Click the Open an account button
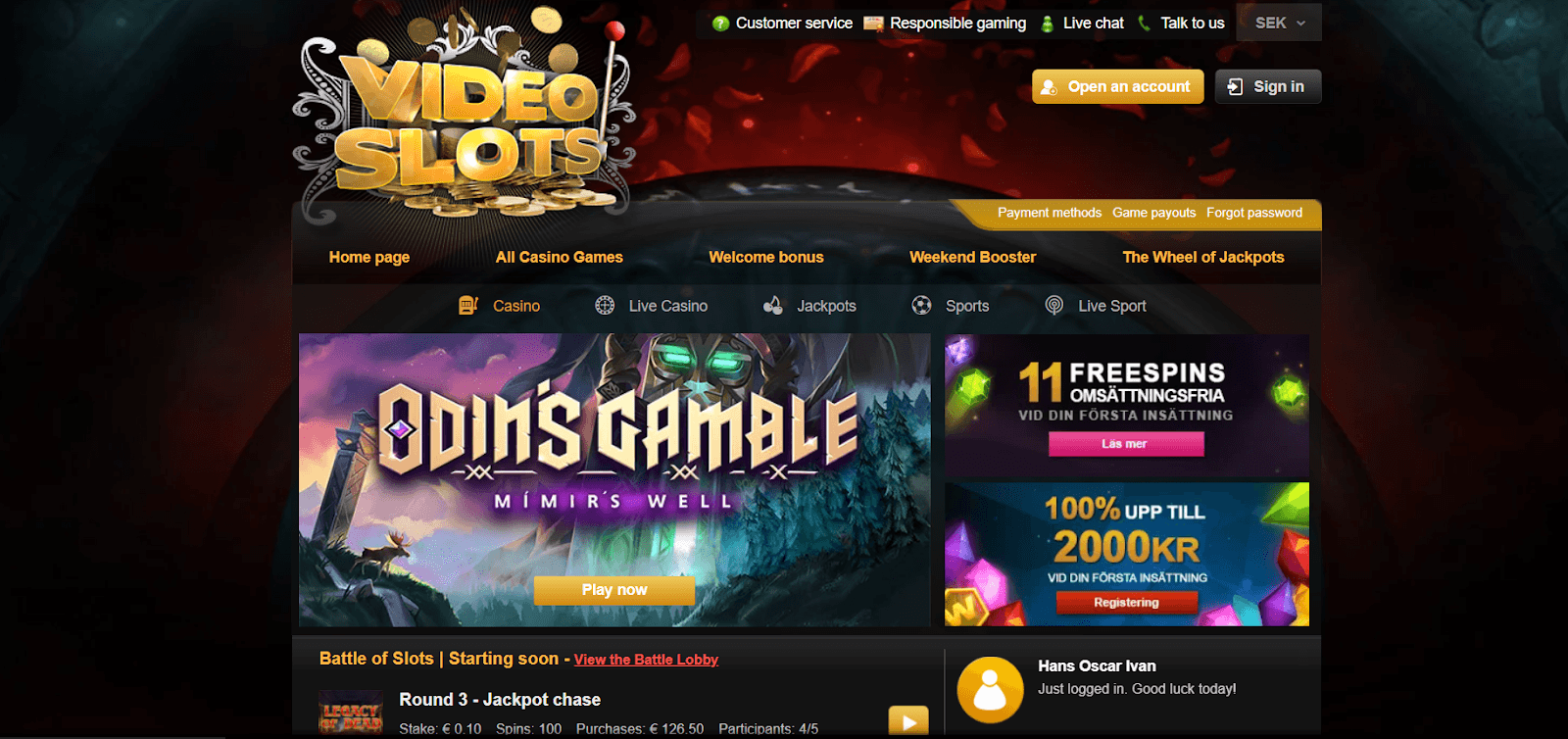The height and width of the screenshot is (739, 1568). coord(1118,86)
